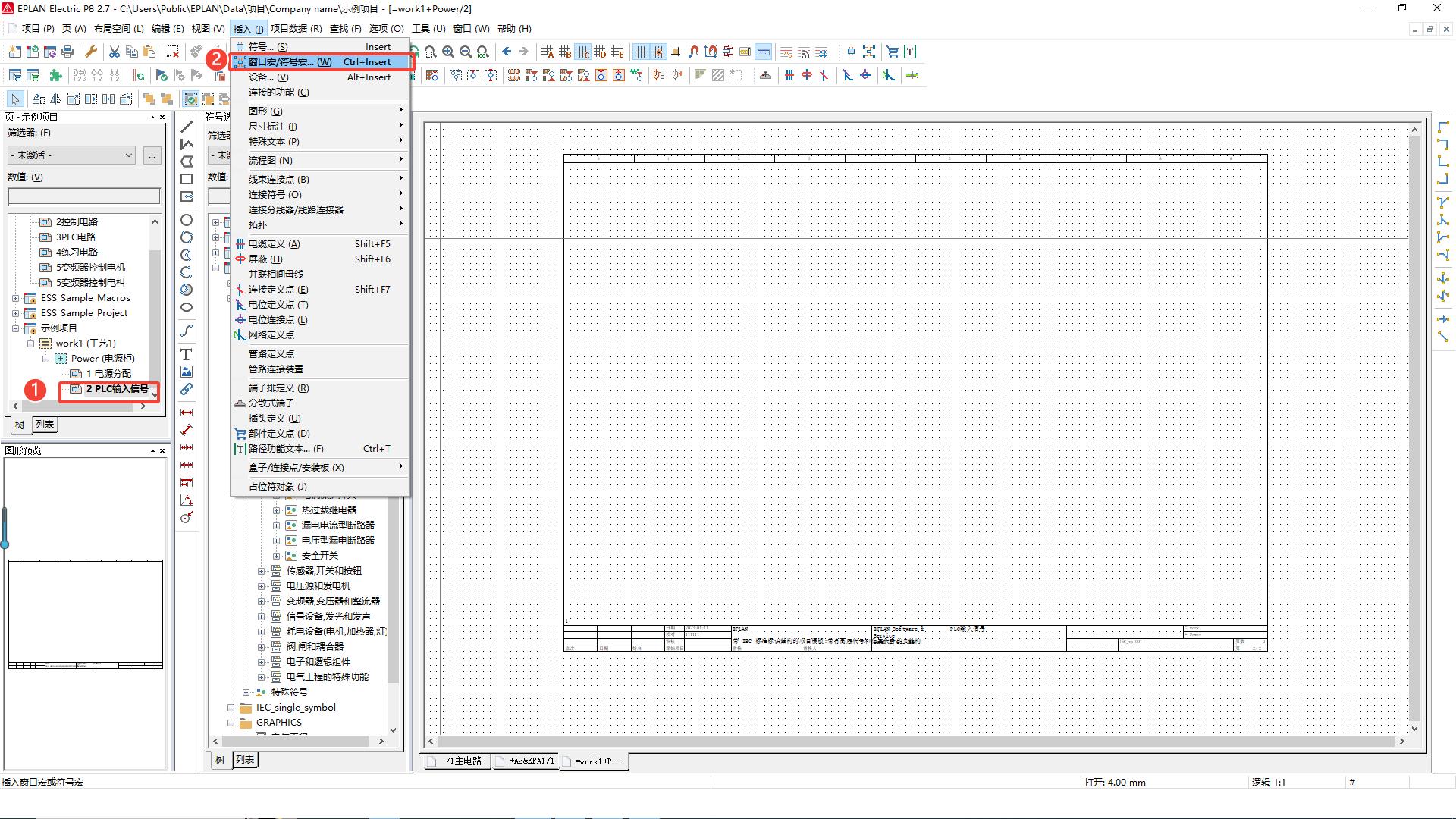Click the cable definition toolbar icon
Image resolution: width=1456 pixels, height=819 pixels.
pos(789,75)
